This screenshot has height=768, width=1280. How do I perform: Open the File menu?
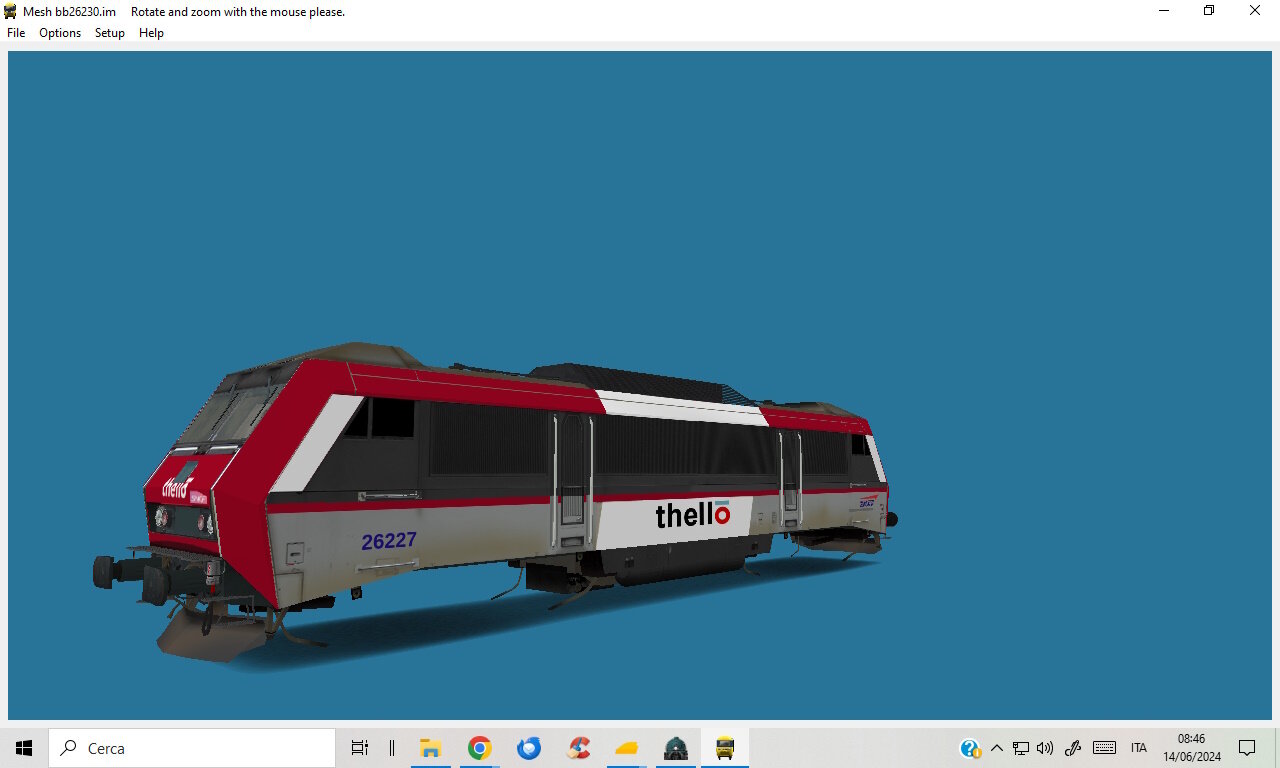(x=16, y=33)
